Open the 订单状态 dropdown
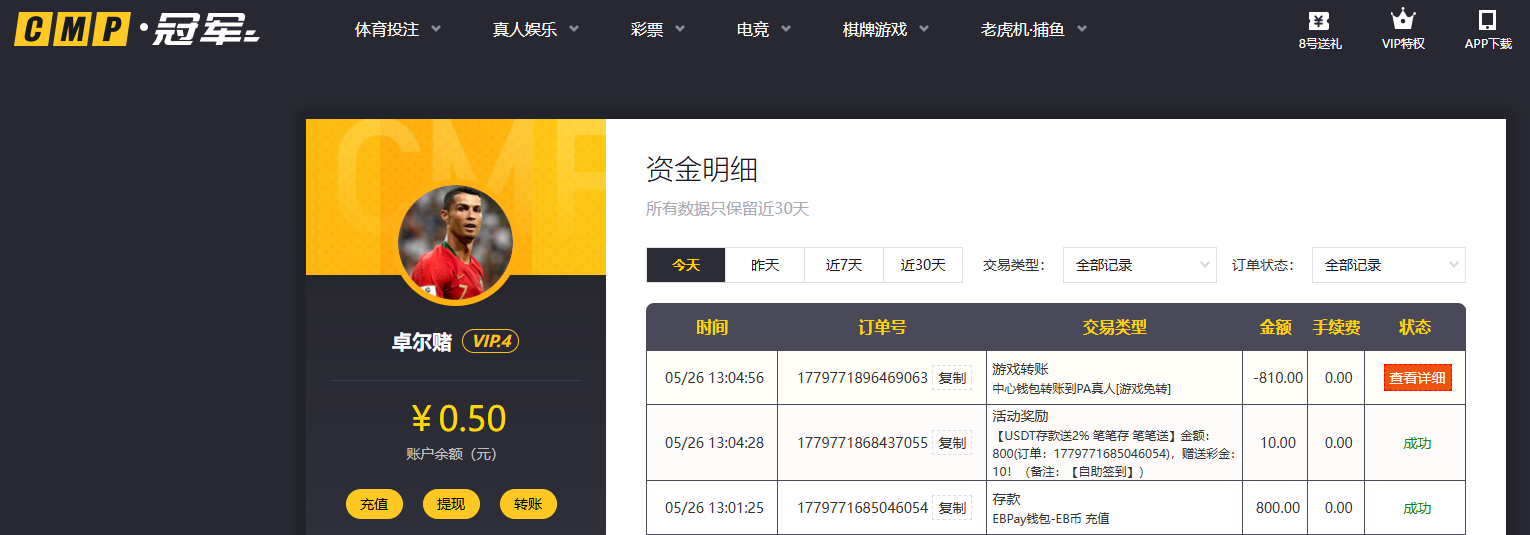1530x535 pixels. (1389, 265)
